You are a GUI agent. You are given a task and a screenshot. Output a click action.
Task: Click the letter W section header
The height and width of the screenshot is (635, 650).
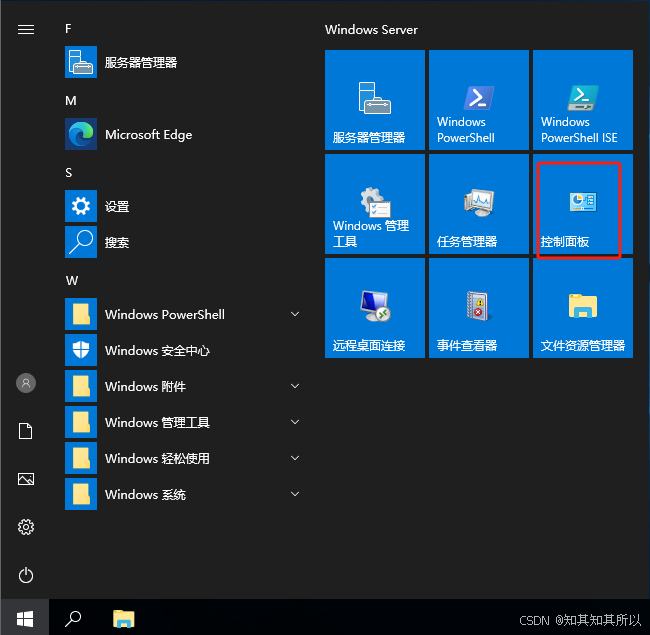(x=72, y=281)
